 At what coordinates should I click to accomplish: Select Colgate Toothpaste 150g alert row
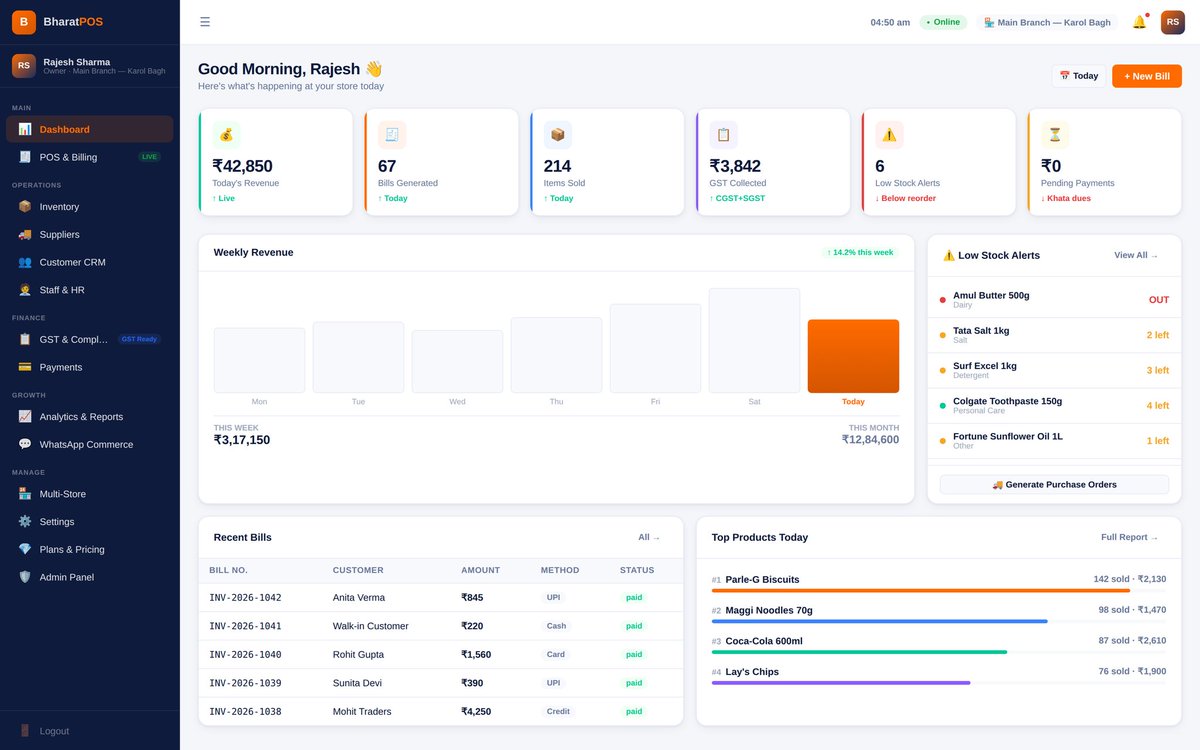1054,405
